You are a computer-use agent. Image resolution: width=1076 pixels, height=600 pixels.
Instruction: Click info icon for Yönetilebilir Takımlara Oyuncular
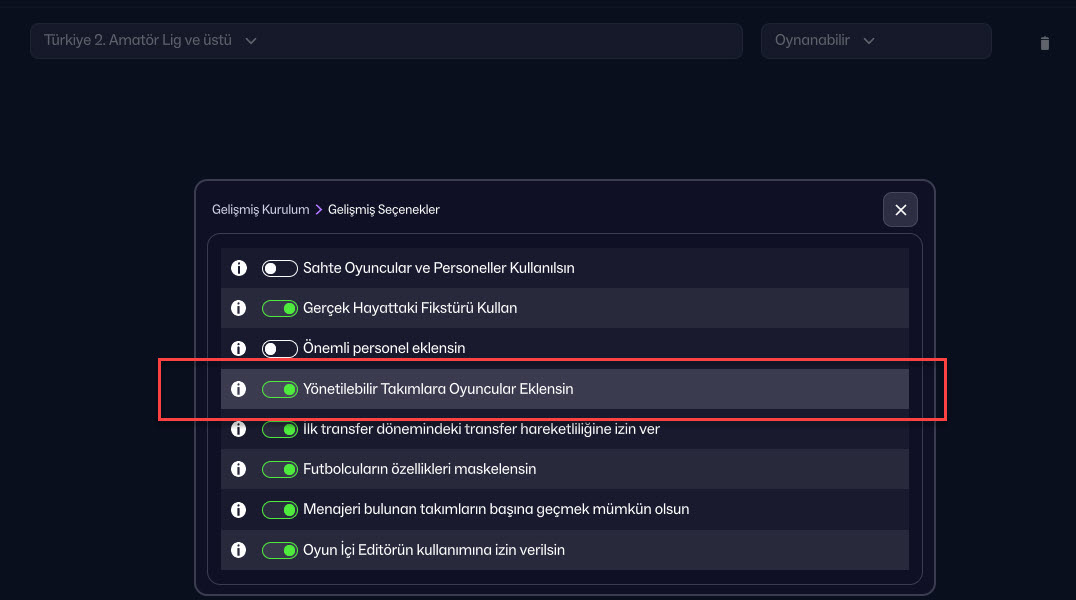[x=238, y=389]
